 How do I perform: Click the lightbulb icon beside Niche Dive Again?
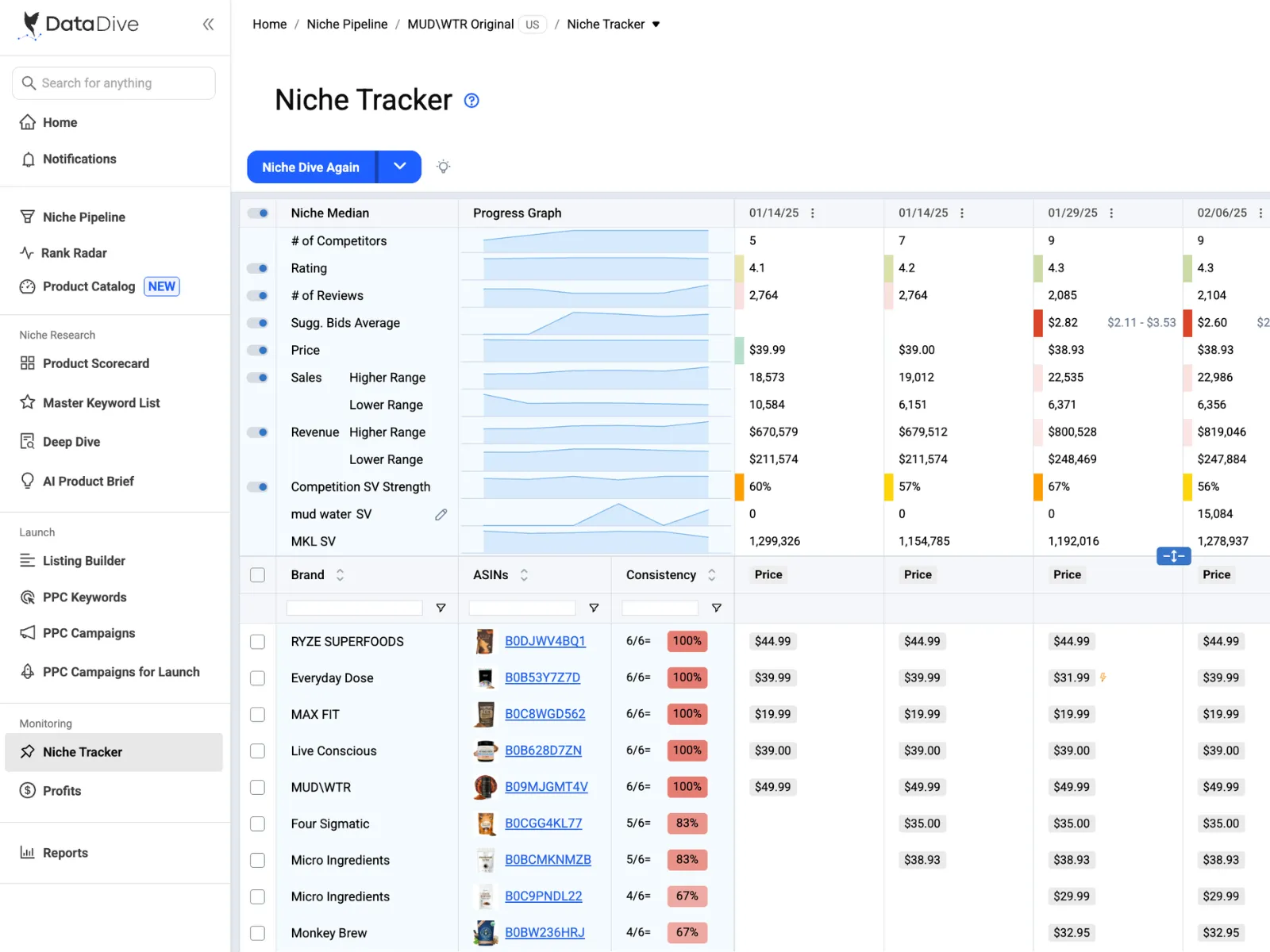point(443,167)
